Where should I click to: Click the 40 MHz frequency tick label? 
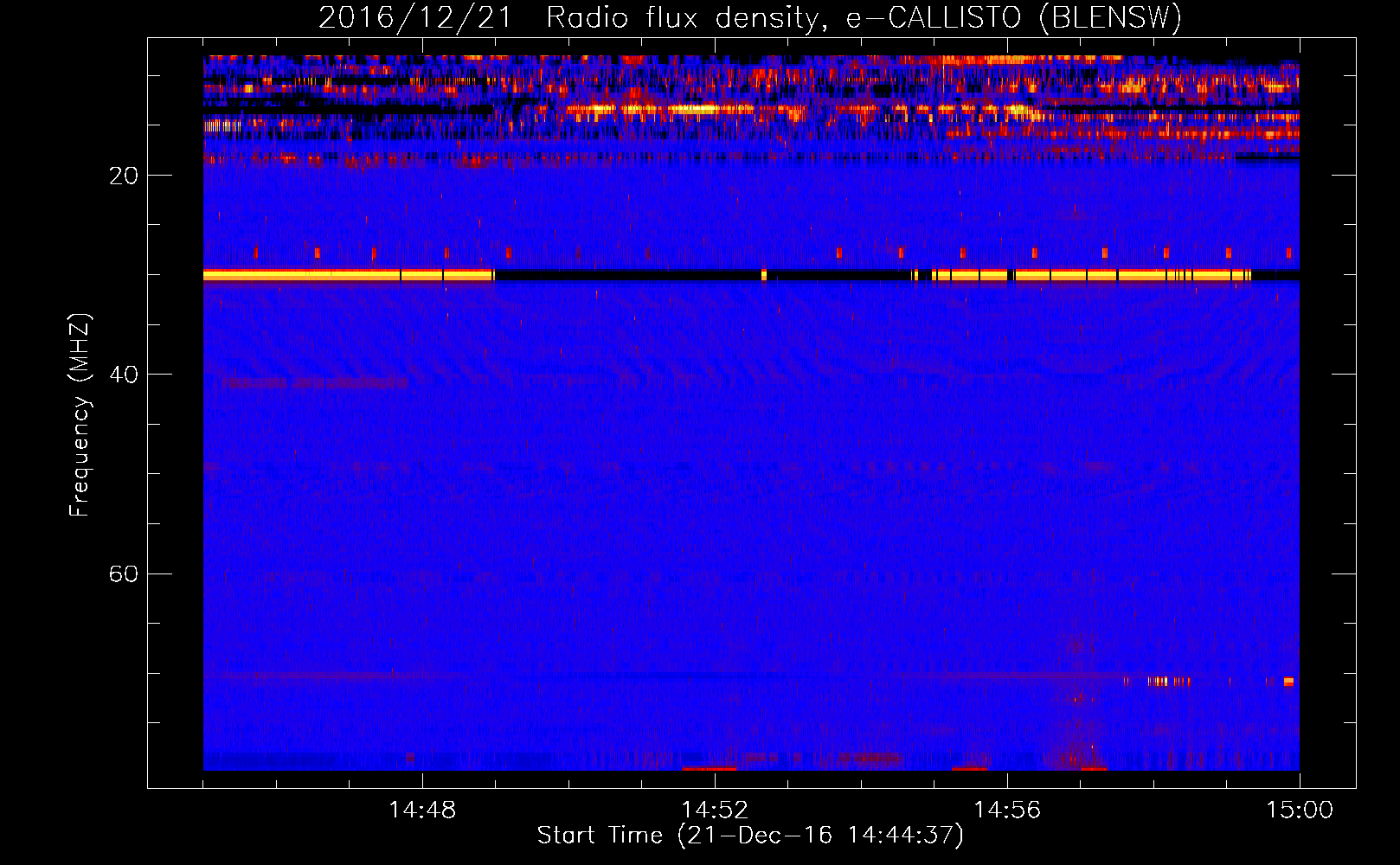click(x=124, y=375)
